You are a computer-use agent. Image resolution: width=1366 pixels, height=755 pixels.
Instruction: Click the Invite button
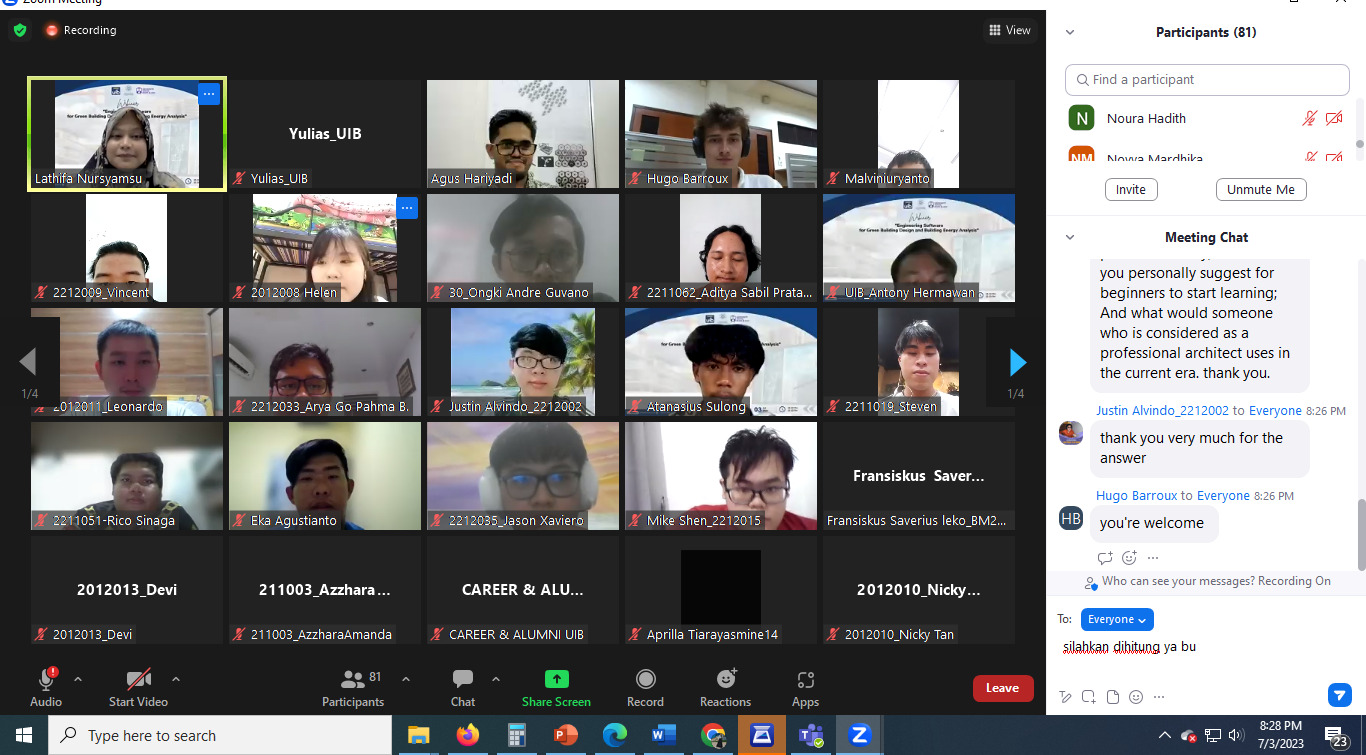click(1131, 190)
